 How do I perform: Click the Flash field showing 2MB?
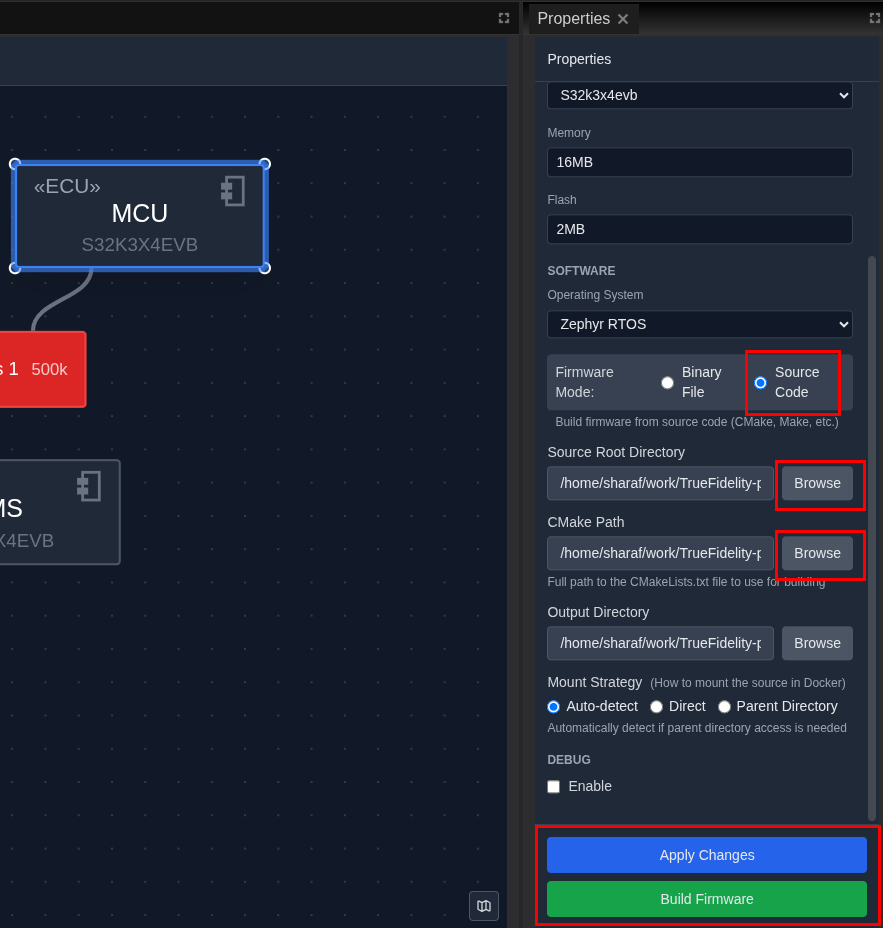[x=700, y=229]
